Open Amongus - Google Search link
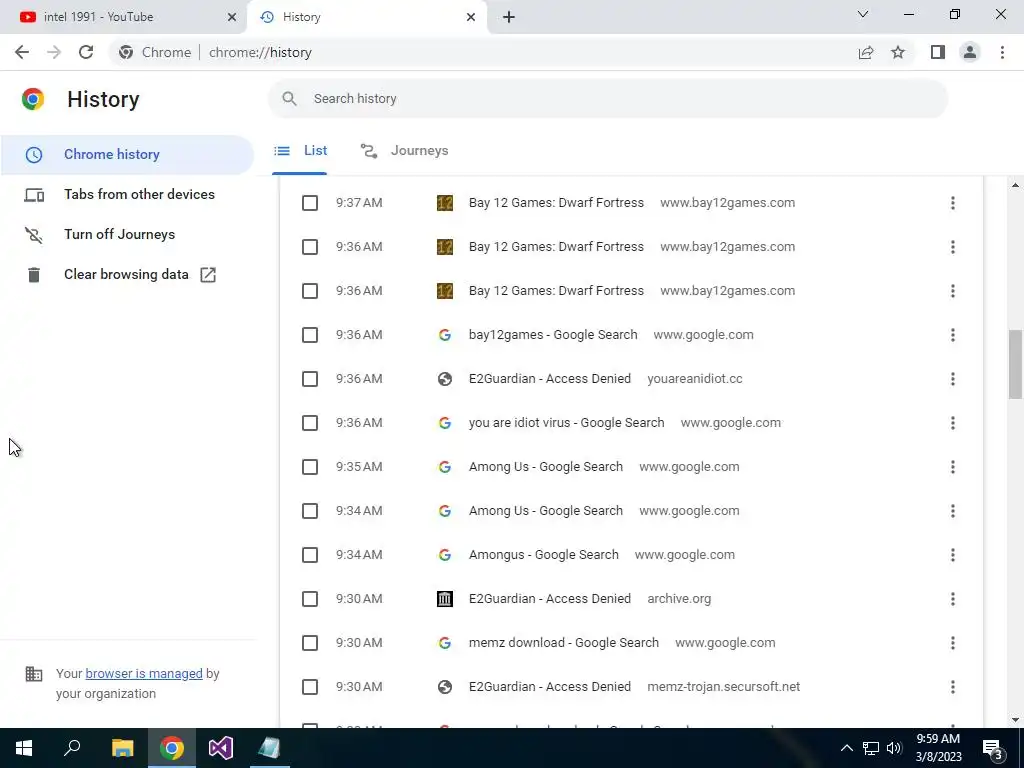Screen dimensions: 1024x768 543,555
